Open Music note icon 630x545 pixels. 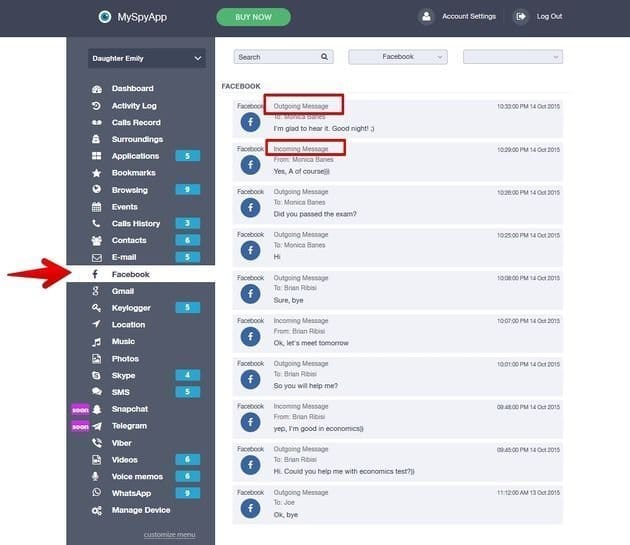pos(96,342)
